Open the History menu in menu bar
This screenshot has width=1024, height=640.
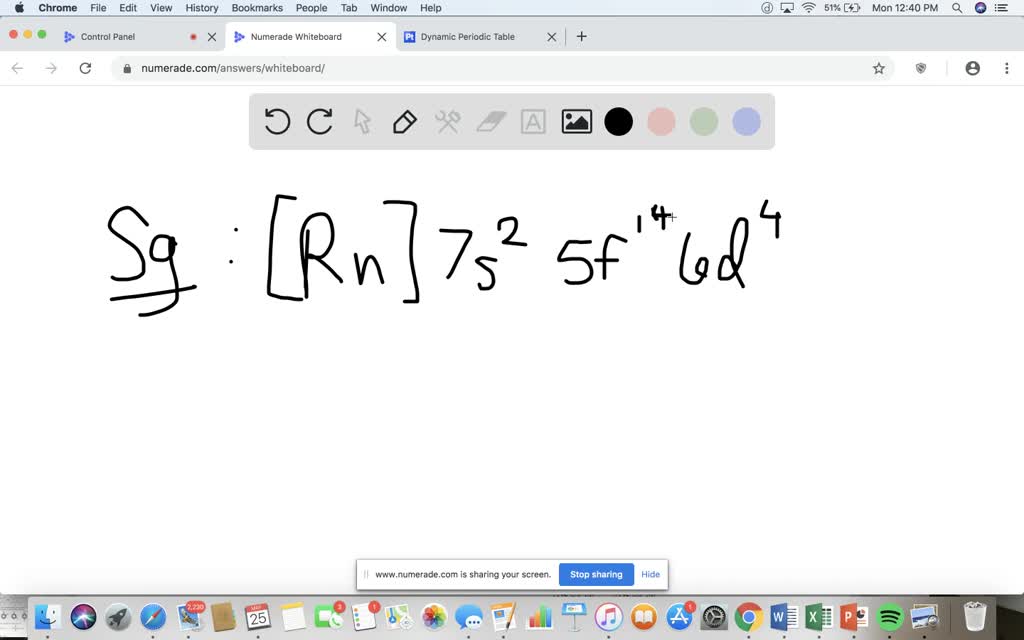202,8
